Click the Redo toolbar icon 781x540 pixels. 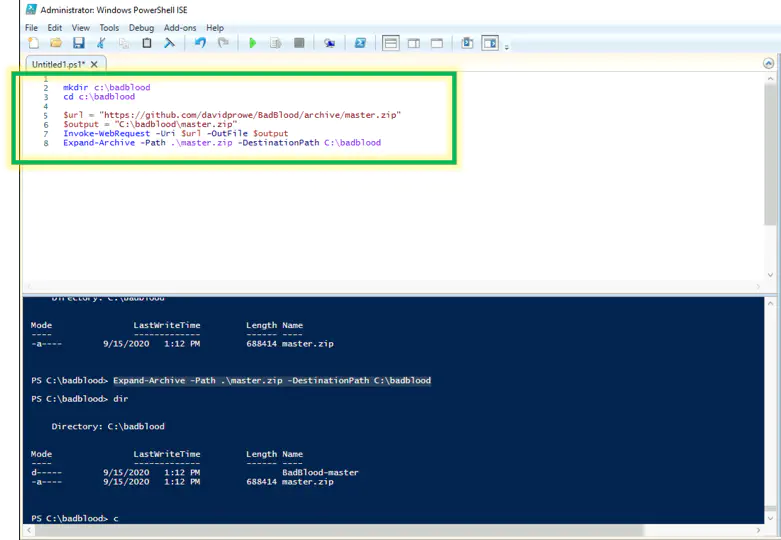pos(223,43)
